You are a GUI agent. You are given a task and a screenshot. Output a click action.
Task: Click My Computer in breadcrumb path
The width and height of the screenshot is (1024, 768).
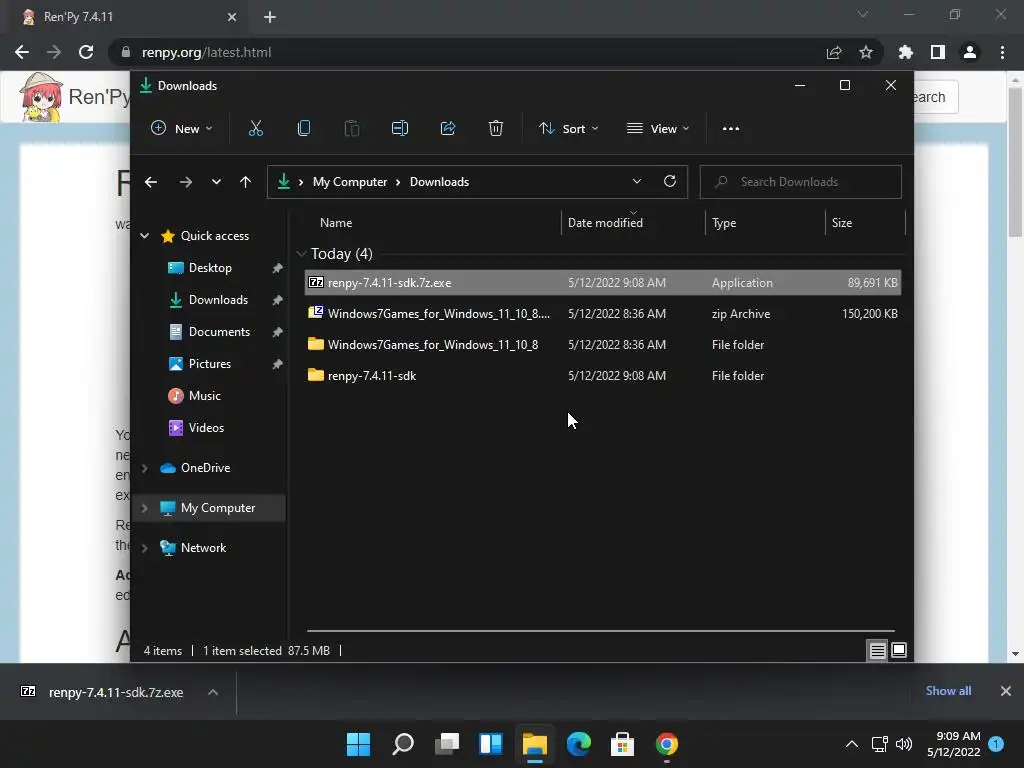pos(350,182)
